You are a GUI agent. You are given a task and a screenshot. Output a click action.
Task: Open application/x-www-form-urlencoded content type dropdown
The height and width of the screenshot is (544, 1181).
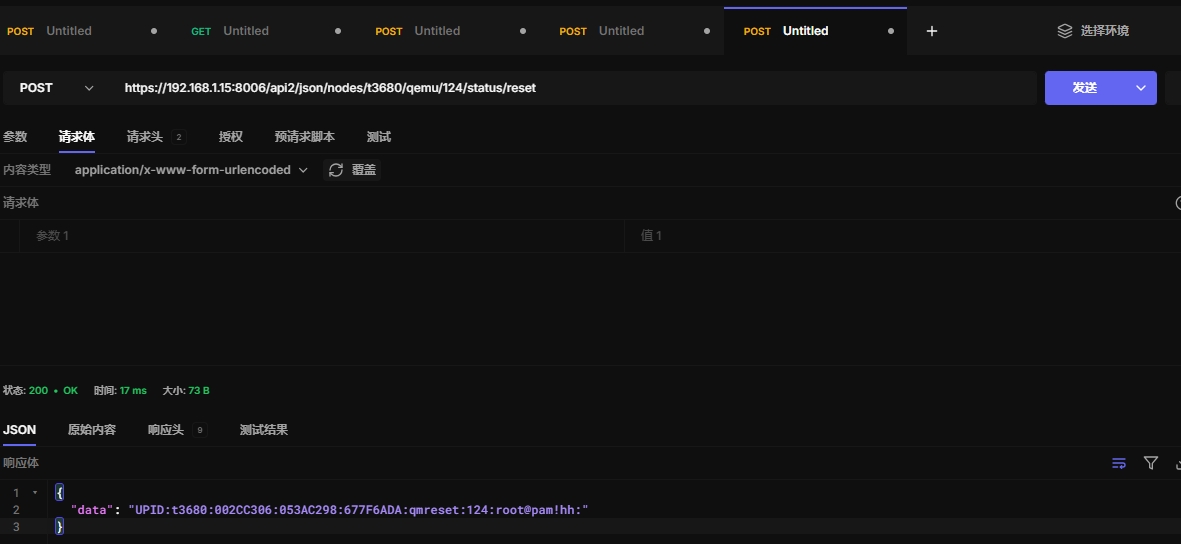191,170
